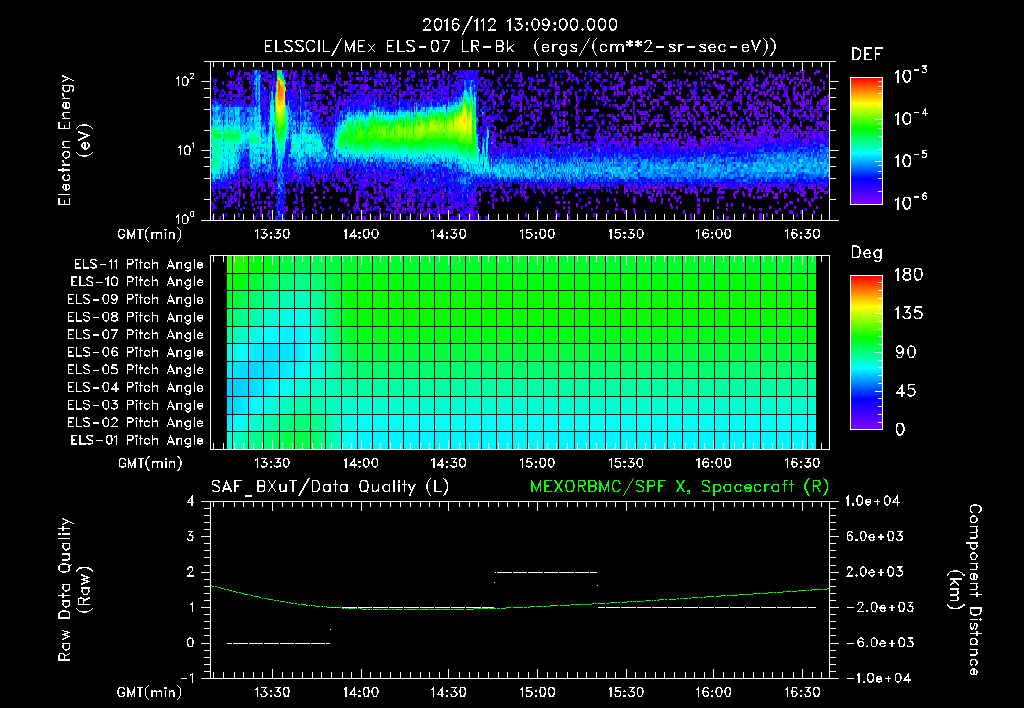The height and width of the screenshot is (708, 1024).
Task: Click the 3 tick on Raw Data Quality axis
Action: coord(191,537)
